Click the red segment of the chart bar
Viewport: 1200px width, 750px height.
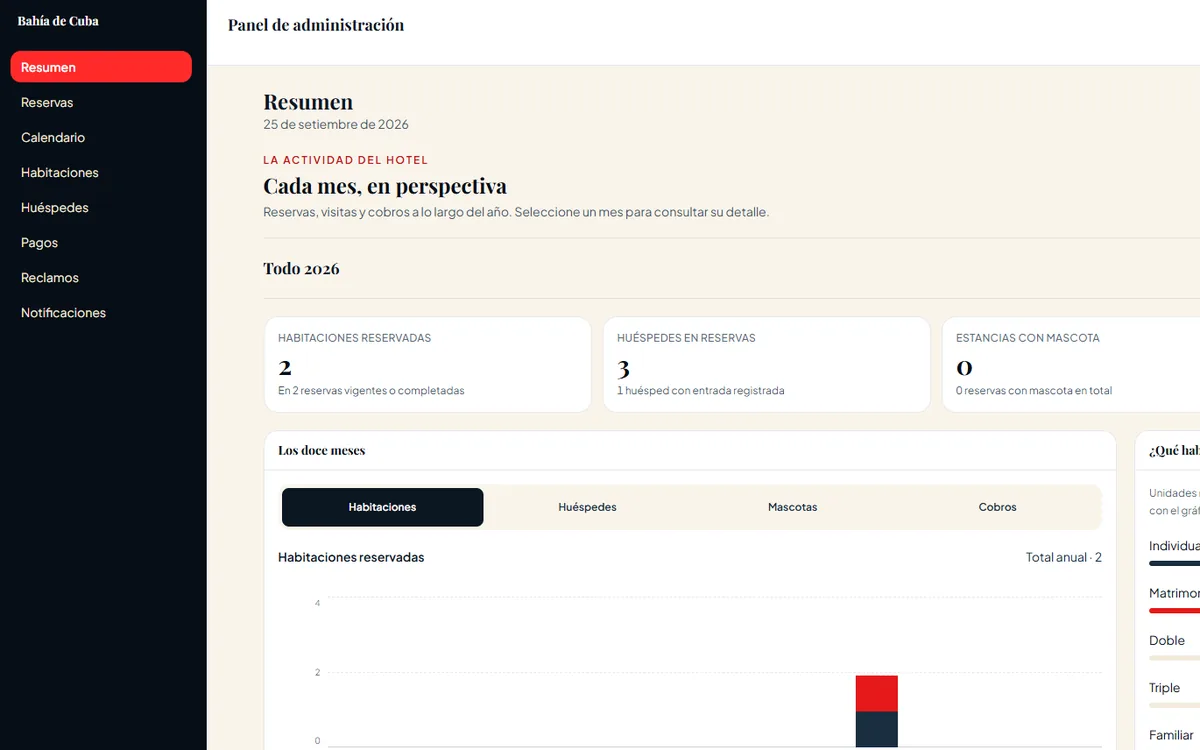877,694
